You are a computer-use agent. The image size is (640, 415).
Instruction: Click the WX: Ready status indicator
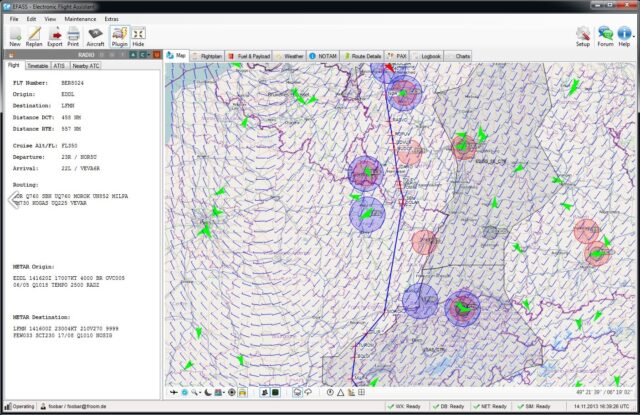[405, 407]
